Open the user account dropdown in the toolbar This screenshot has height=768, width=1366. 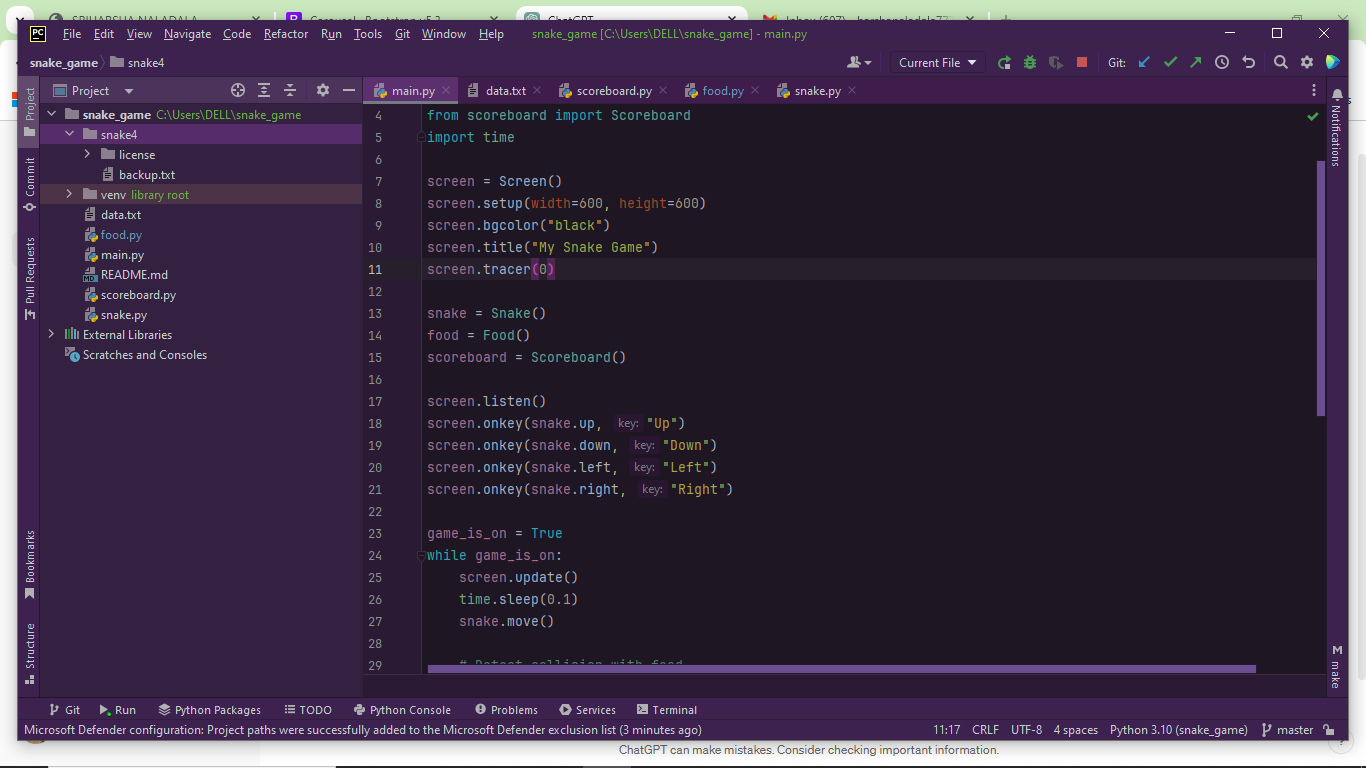(x=859, y=62)
